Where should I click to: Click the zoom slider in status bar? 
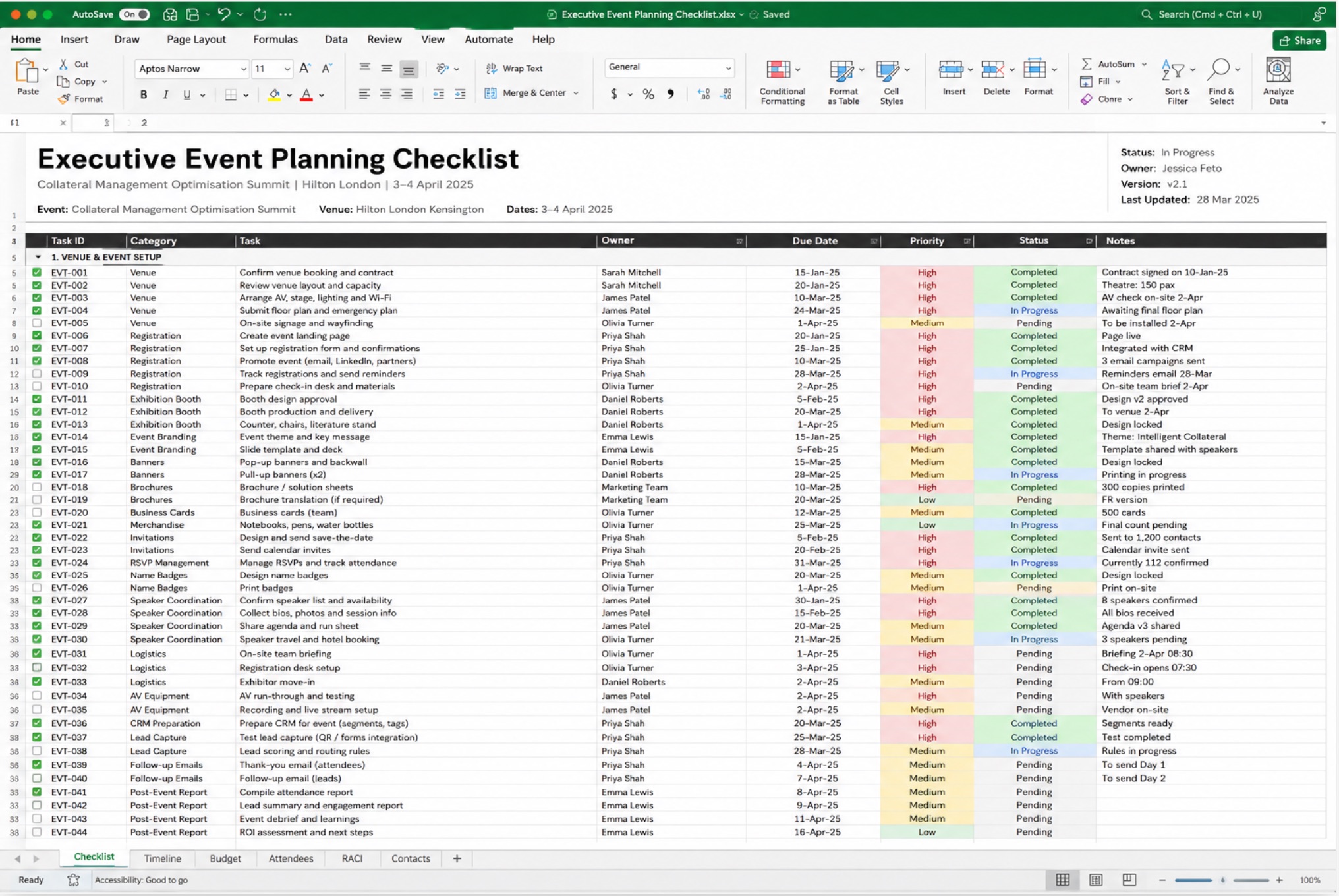[1222, 880]
